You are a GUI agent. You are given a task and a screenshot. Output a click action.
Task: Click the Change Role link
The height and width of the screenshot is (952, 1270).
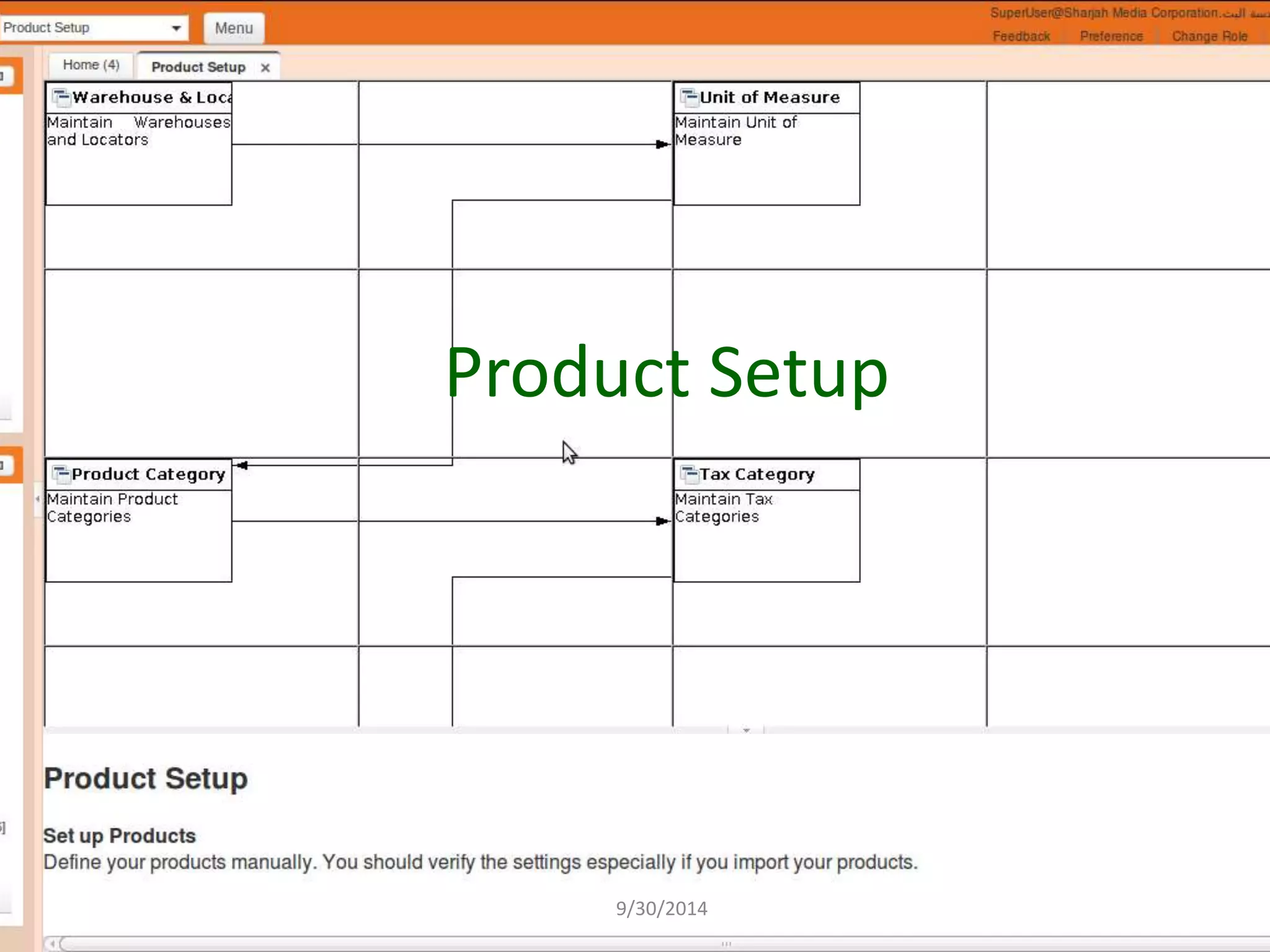pos(1209,36)
